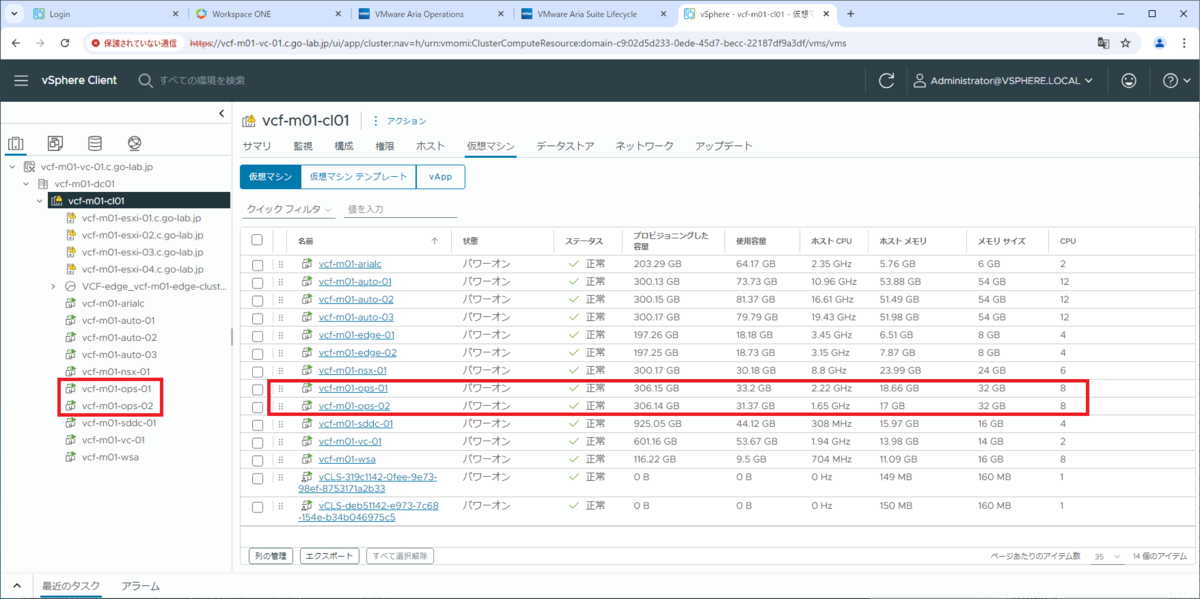Switch to the 権限 tab
This screenshot has width=1200, height=599.
(384, 146)
